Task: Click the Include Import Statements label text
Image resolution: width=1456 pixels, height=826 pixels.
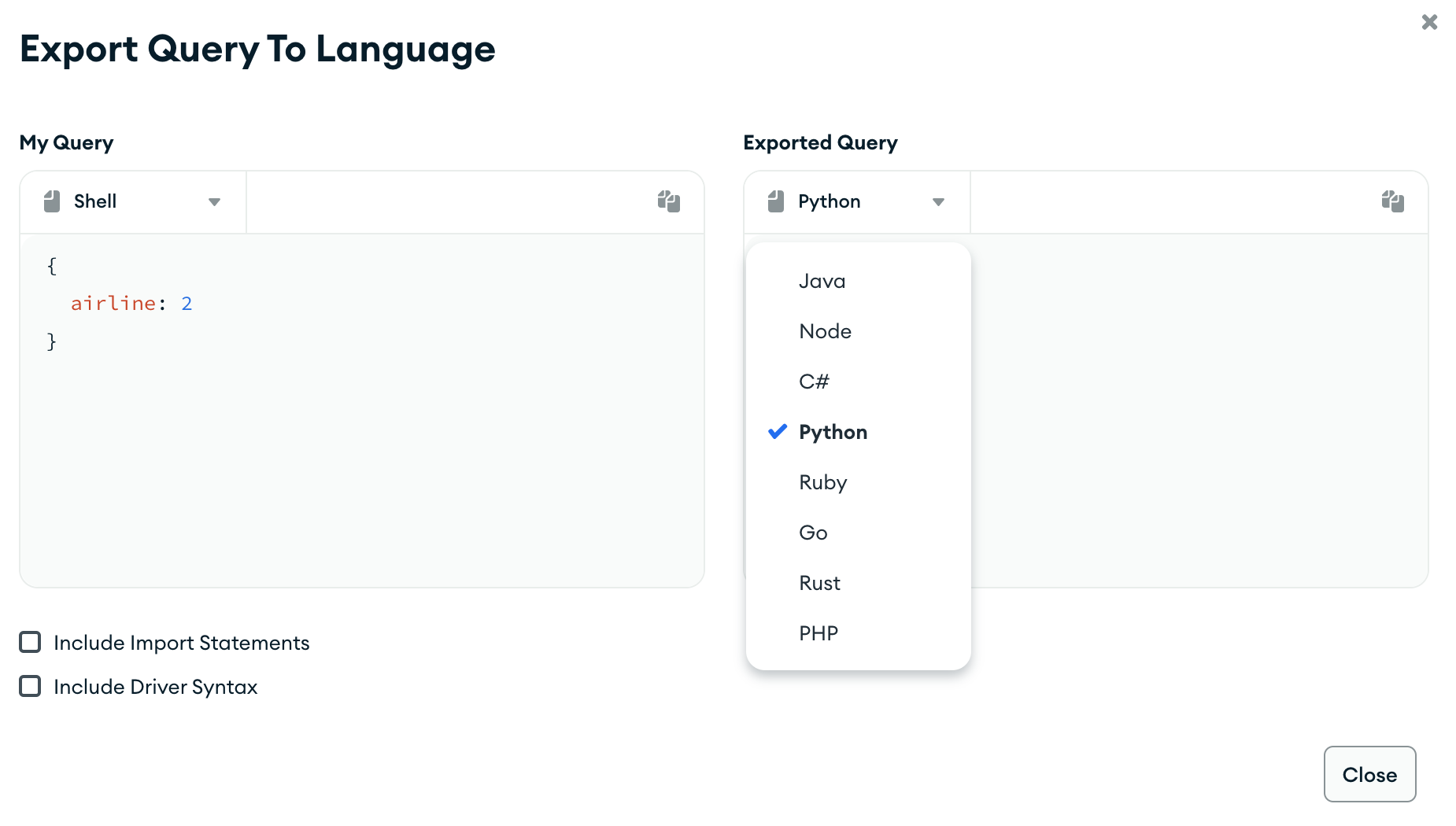Action: [181, 643]
